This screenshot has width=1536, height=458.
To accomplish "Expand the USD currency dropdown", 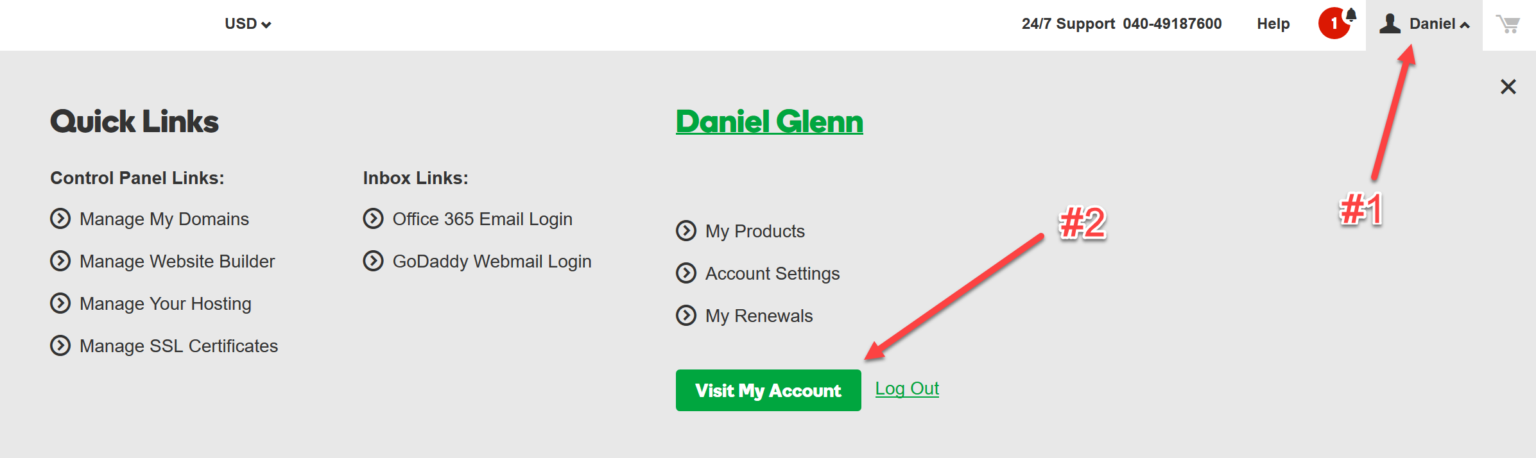I will click(248, 24).
